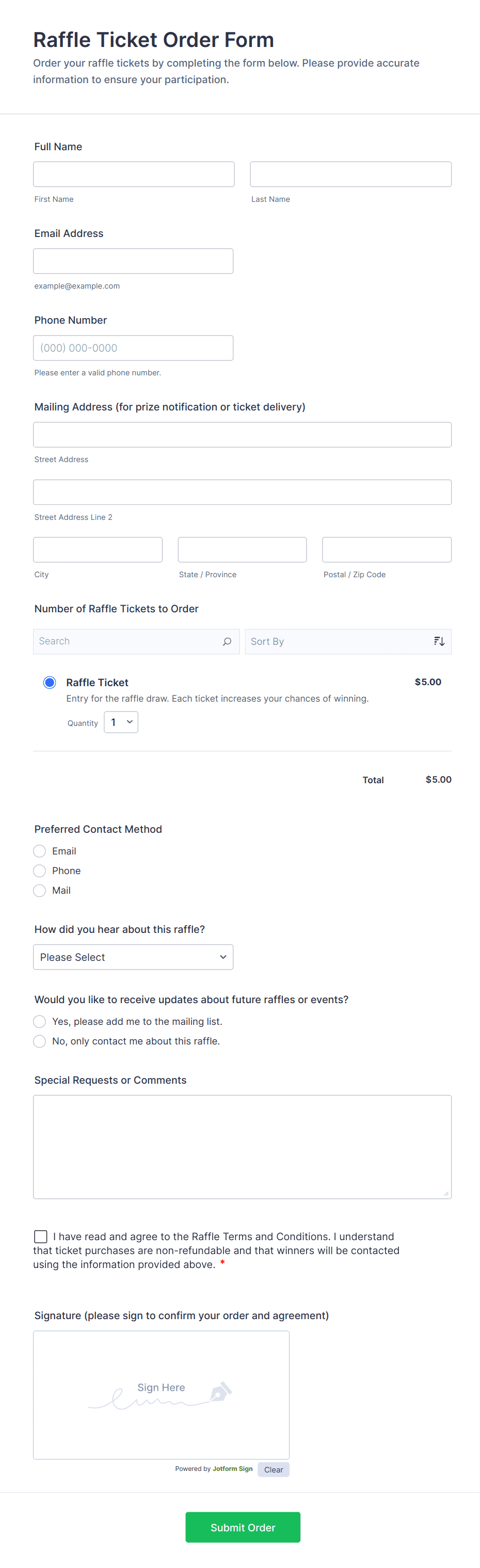This screenshot has height=1568, width=480.
Task: Expand the 'How did you hear' dropdown
Action: [133, 957]
